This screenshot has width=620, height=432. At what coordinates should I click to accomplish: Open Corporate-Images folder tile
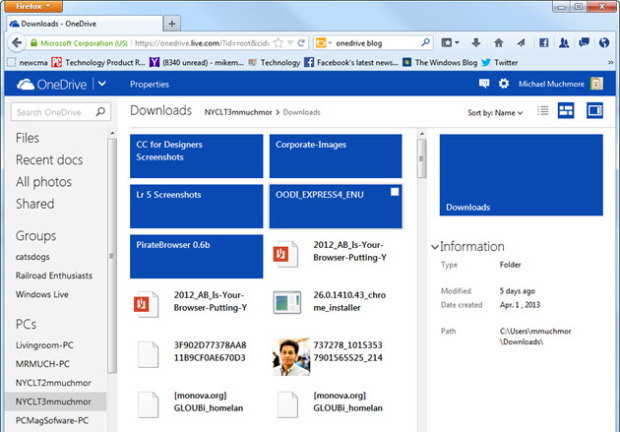[336, 156]
